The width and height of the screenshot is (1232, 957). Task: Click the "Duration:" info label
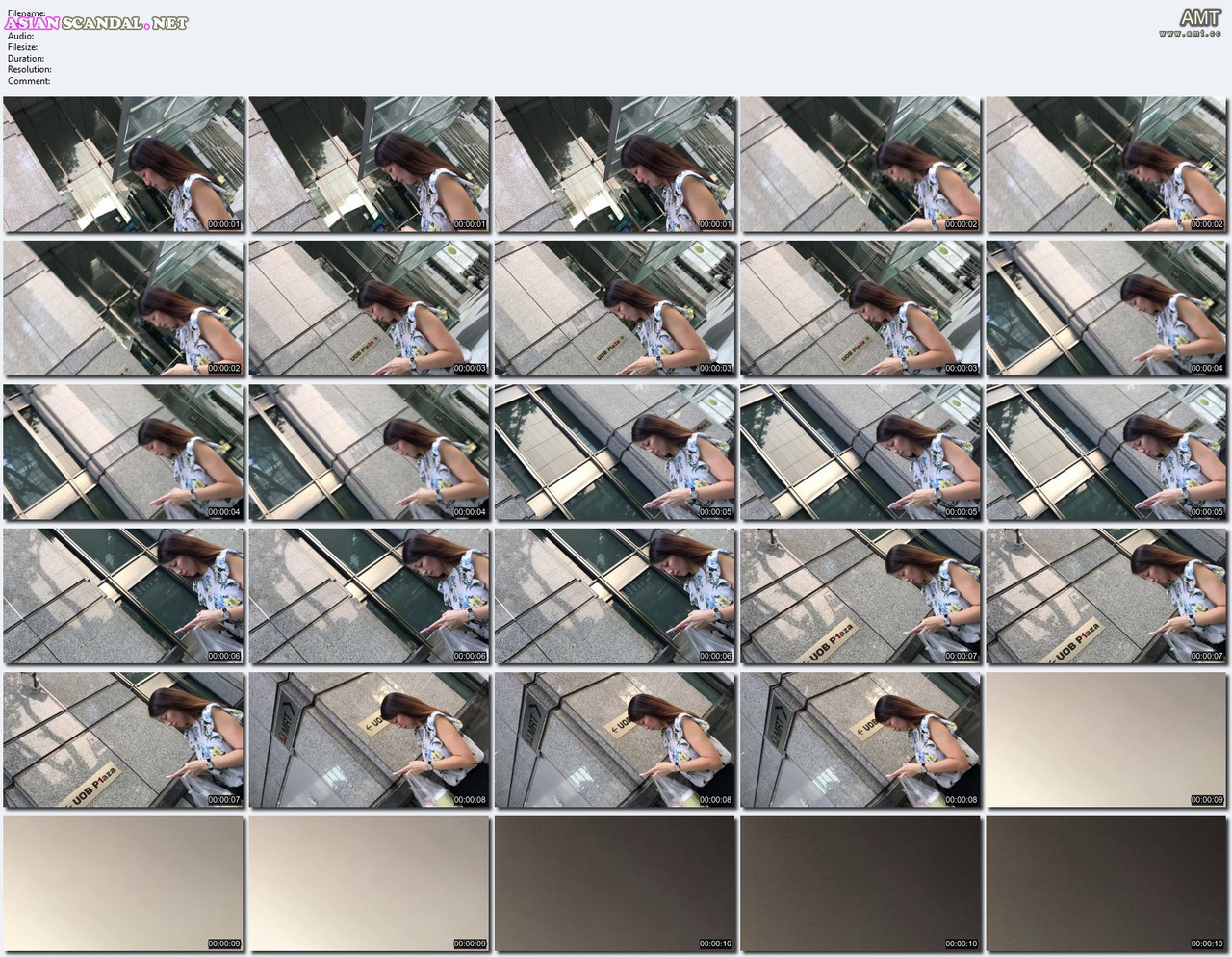[26, 59]
